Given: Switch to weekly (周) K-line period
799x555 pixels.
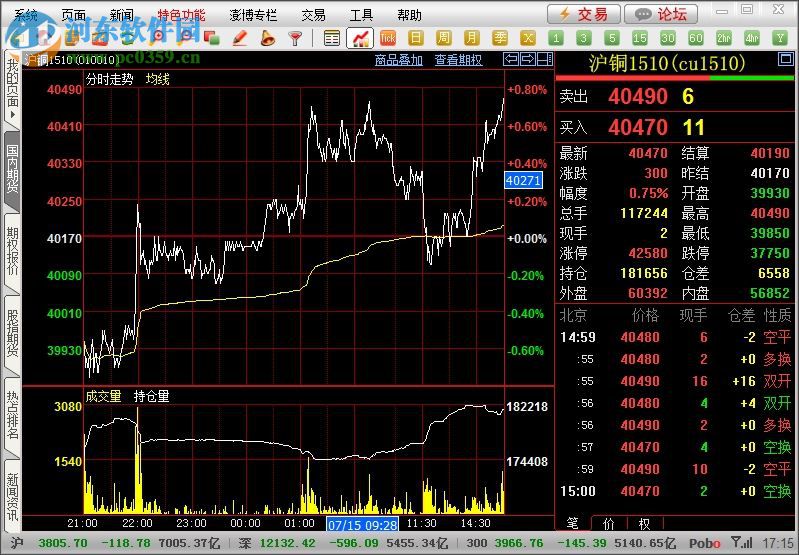Looking at the screenshot, I should [444, 38].
